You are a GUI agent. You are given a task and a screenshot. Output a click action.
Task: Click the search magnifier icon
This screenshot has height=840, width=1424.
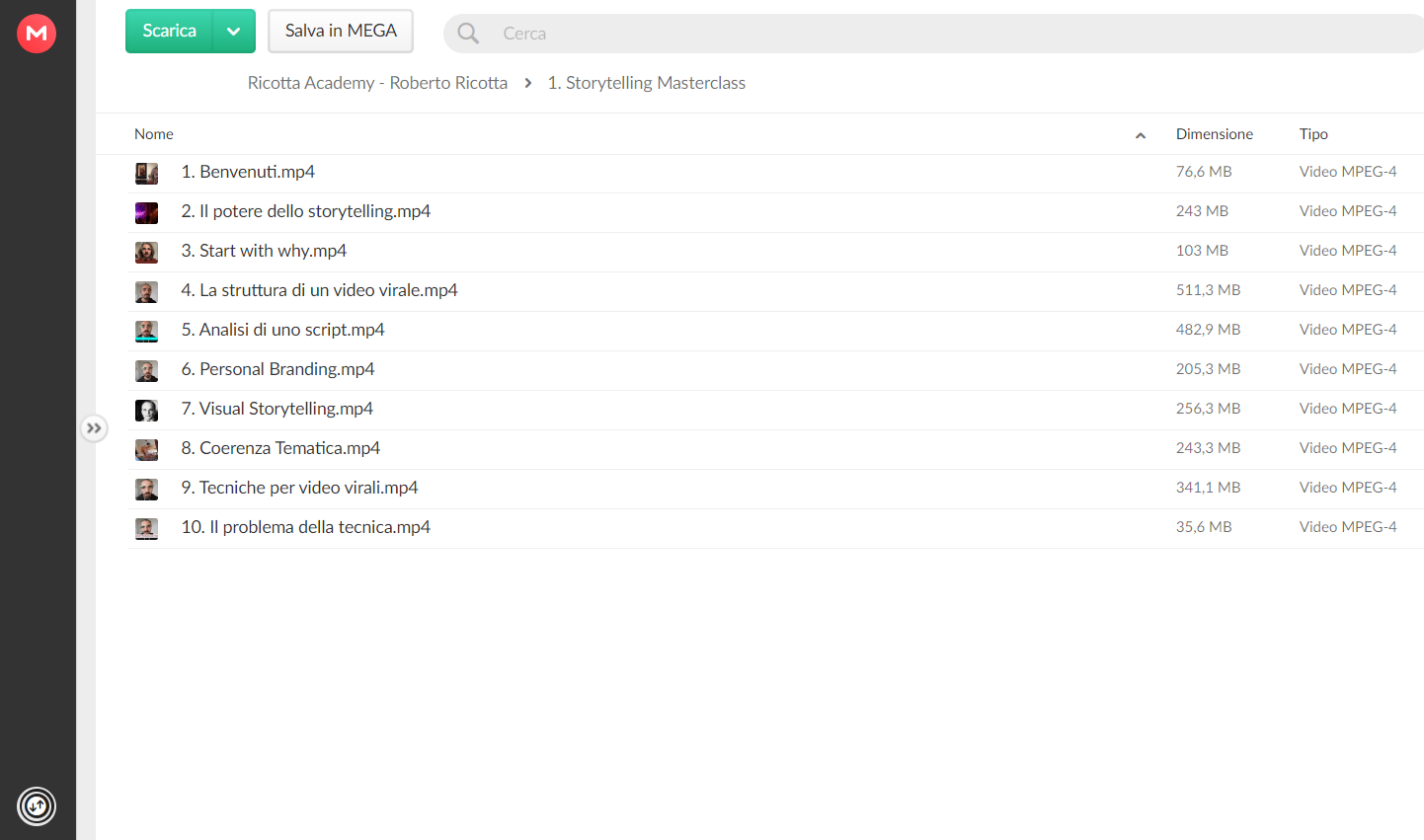coord(468,34)
